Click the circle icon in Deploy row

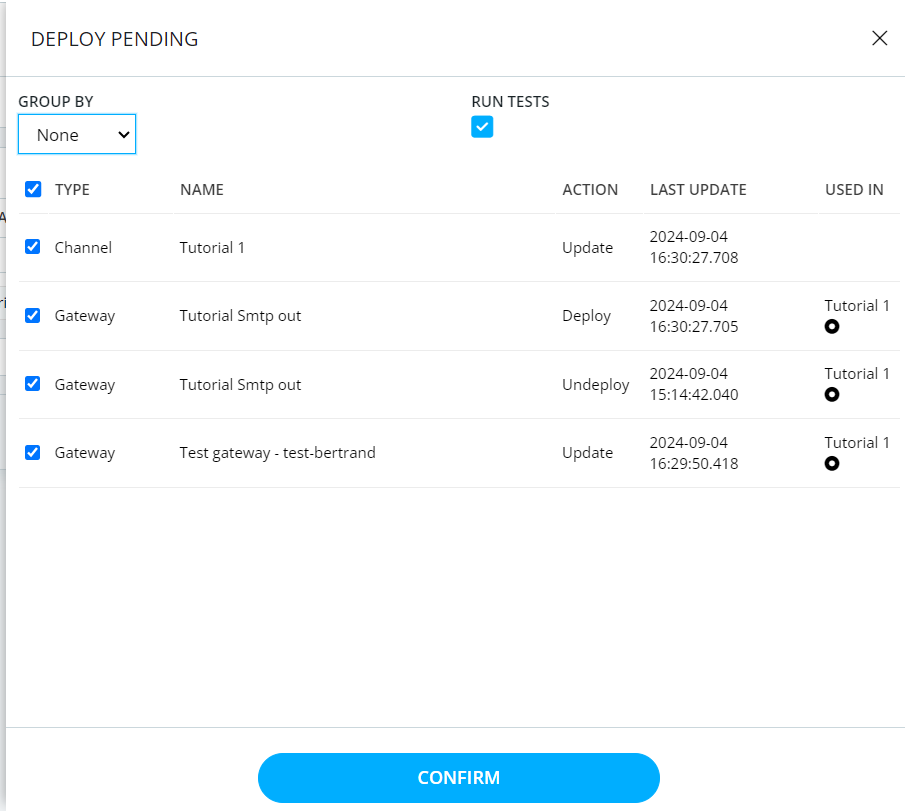pyautogui.click(x=832, y=326)
